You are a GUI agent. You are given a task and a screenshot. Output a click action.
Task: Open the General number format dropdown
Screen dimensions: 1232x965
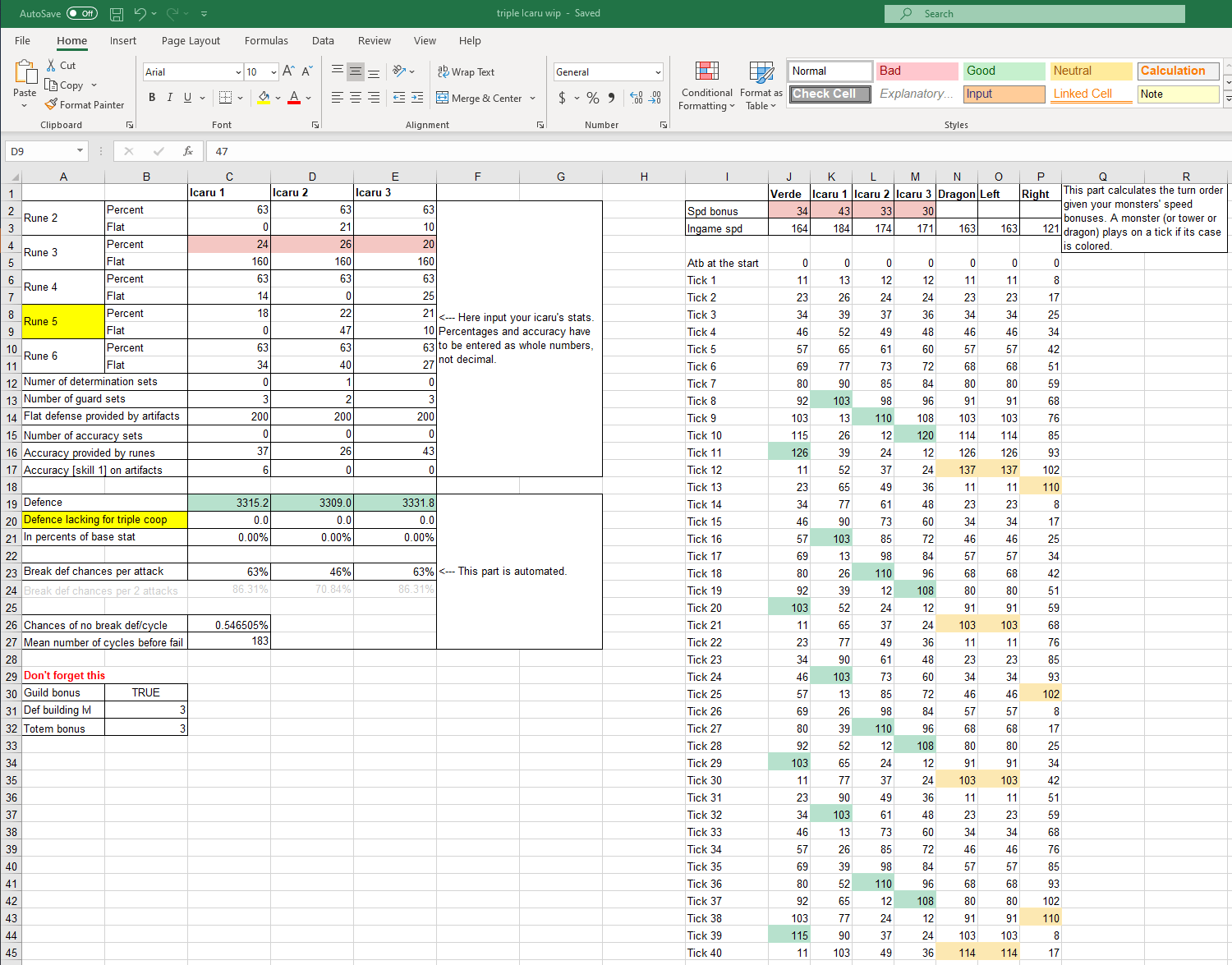point(658,72)
